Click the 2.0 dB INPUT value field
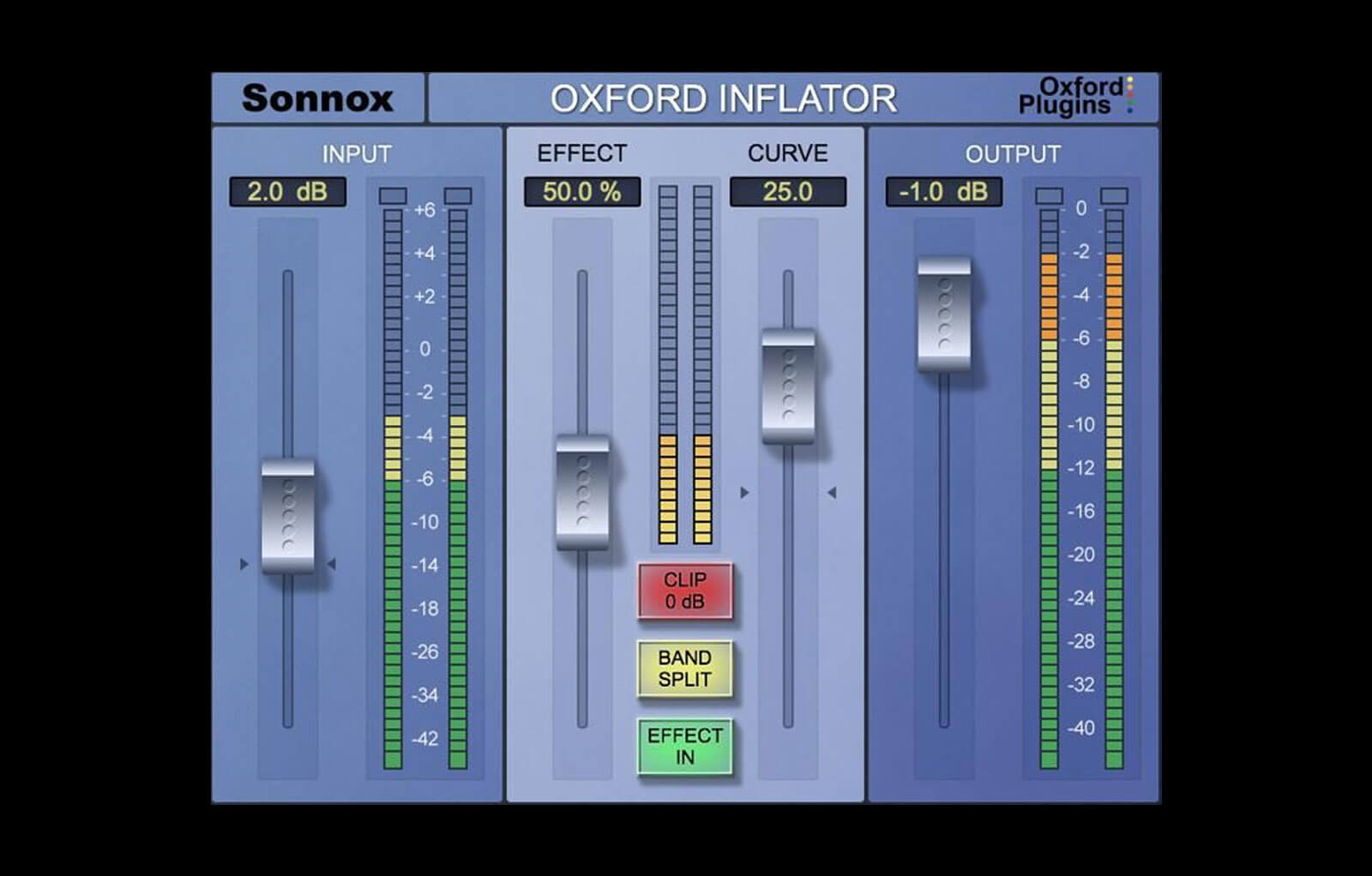Image resolution: width=1372 pixels, height=876 pixels. (x=288, y=193)
